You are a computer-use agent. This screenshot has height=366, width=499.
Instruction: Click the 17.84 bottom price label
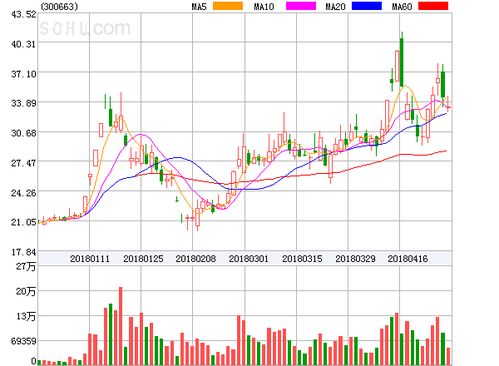click(x=23, y=252)
